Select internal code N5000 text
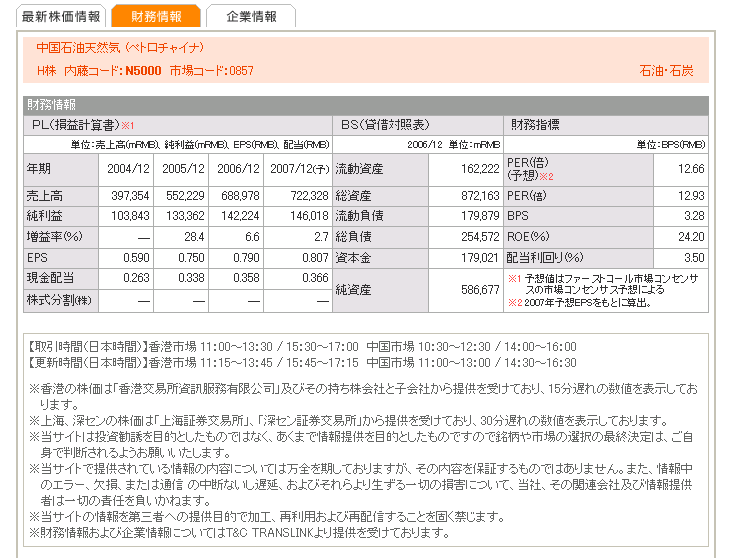Viewport: 746px width, 558px height. point(143,71)
